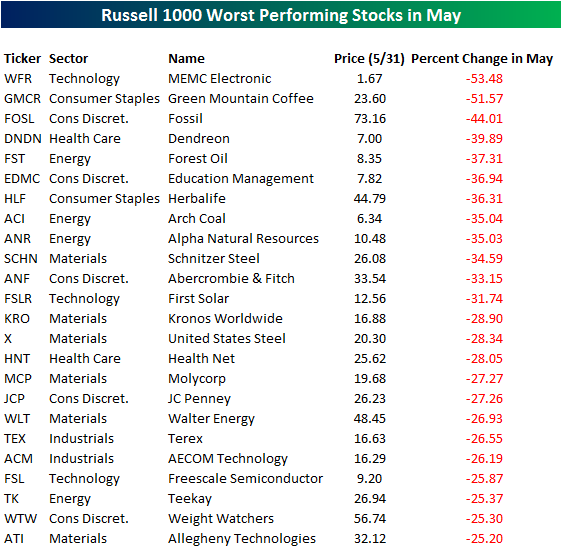The image size is (561, 552).
Task: Click the name 'Fossil'
Action: point(185,119)
